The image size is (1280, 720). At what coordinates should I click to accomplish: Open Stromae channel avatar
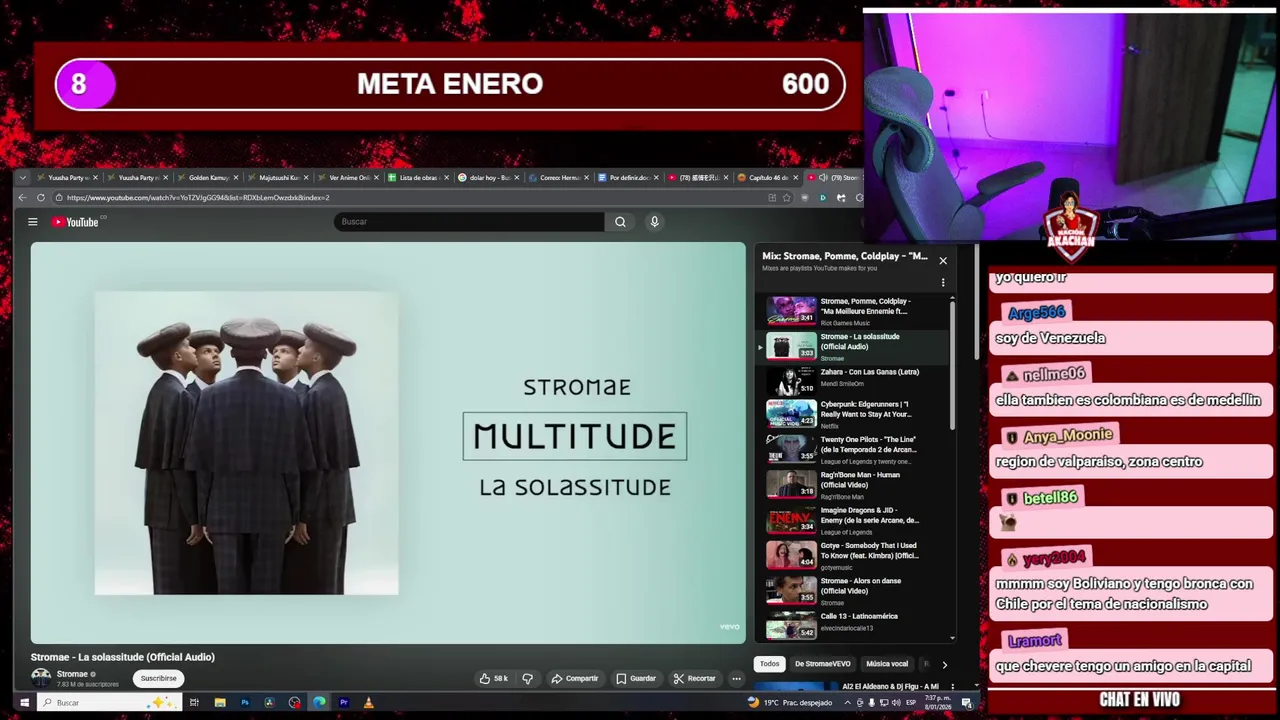41,678
